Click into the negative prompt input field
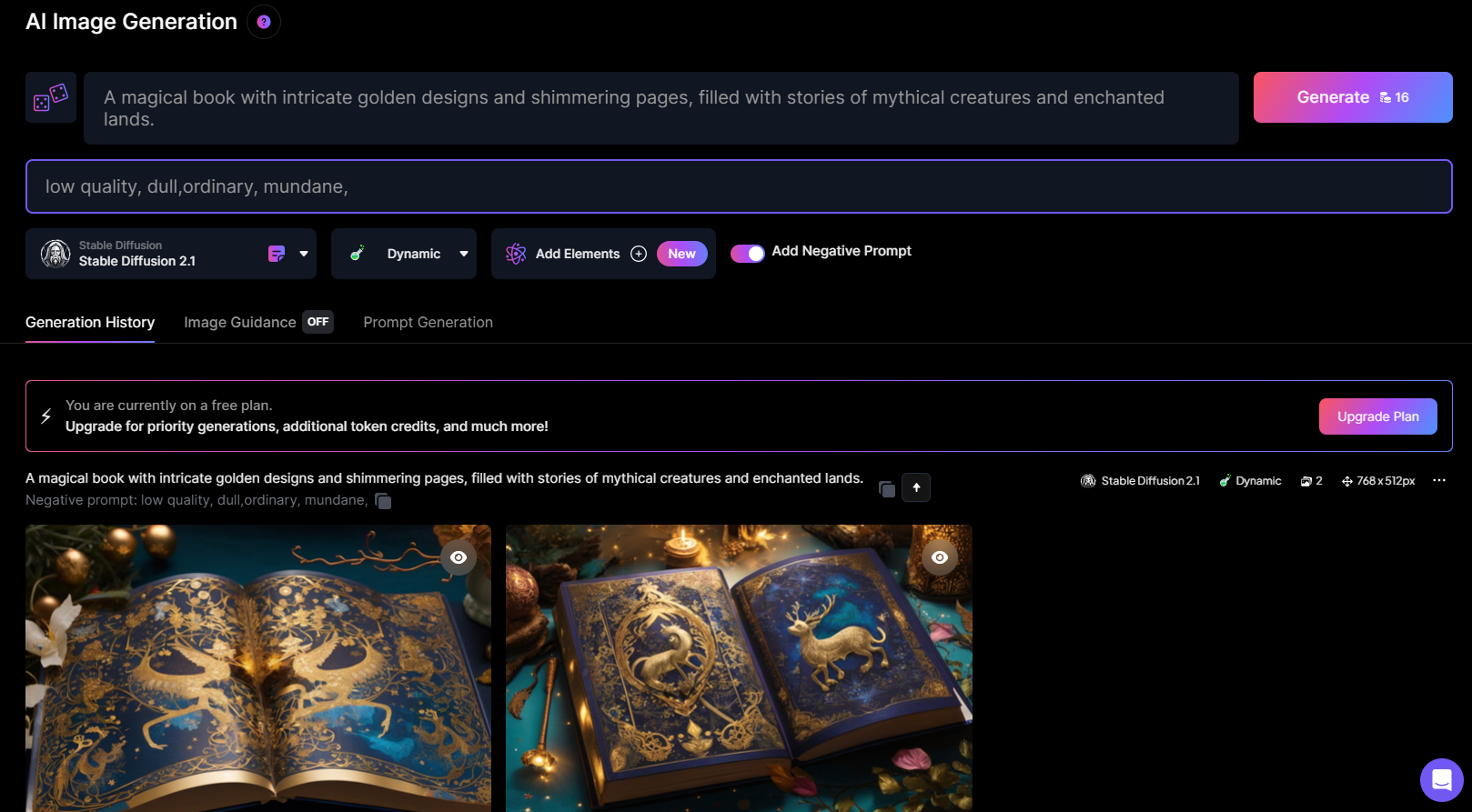Viewport: 1472px width, 812px height. [x=739, y=186]
